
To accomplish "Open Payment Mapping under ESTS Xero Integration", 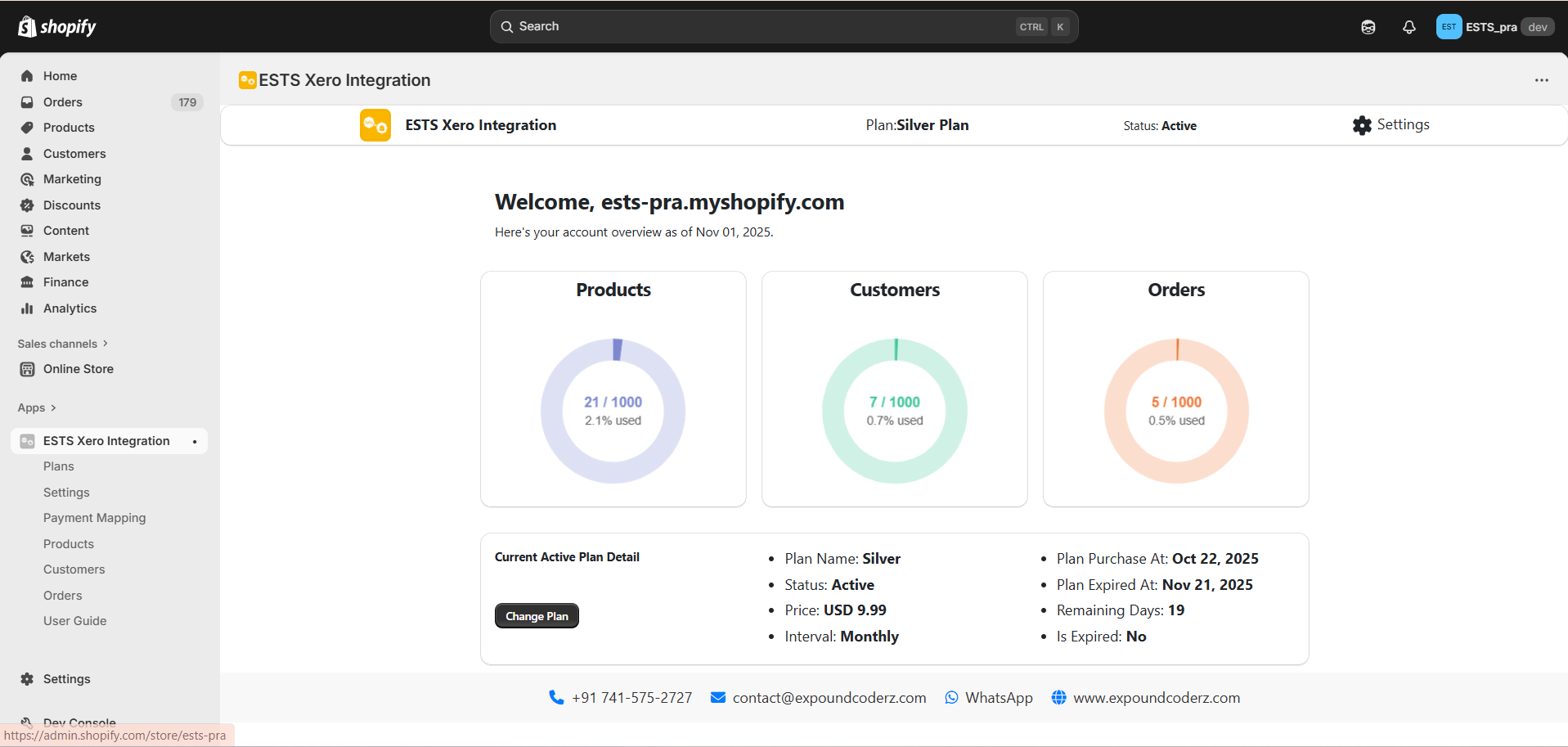I will pos(94,518).
